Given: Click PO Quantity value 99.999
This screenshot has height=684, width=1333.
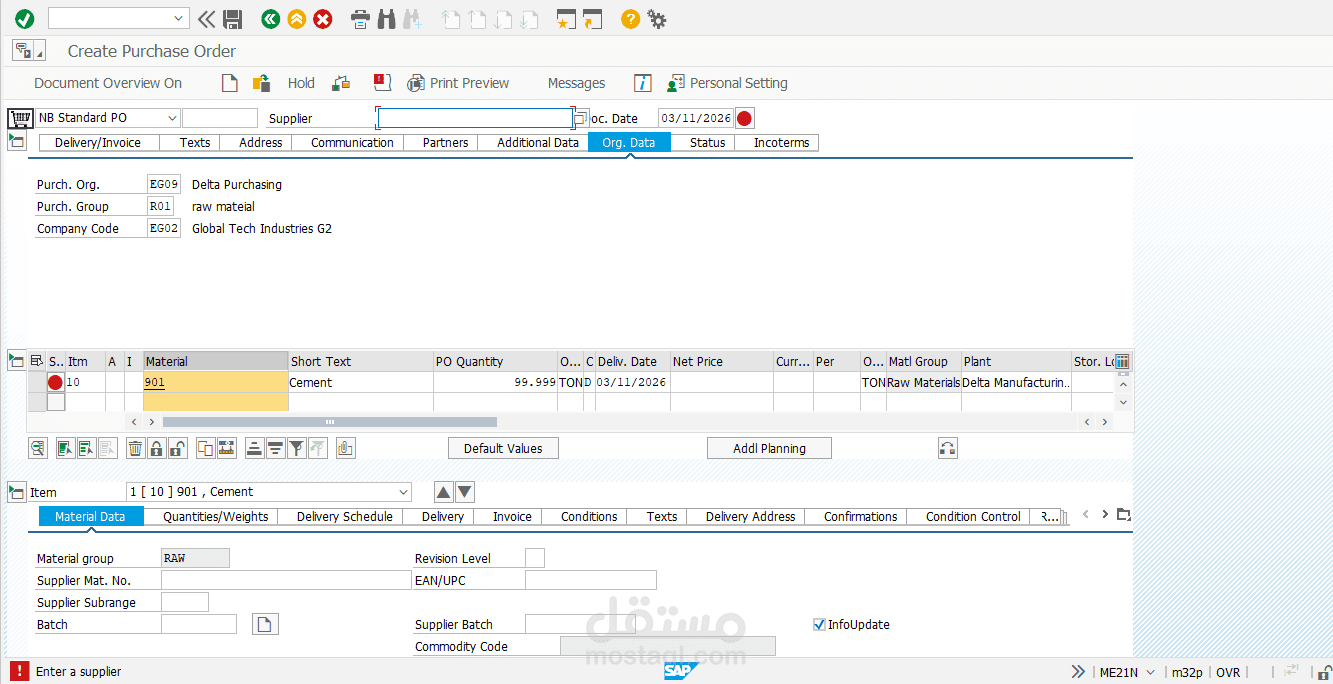Looking at the screenshot, I should (x=496, y=382).
